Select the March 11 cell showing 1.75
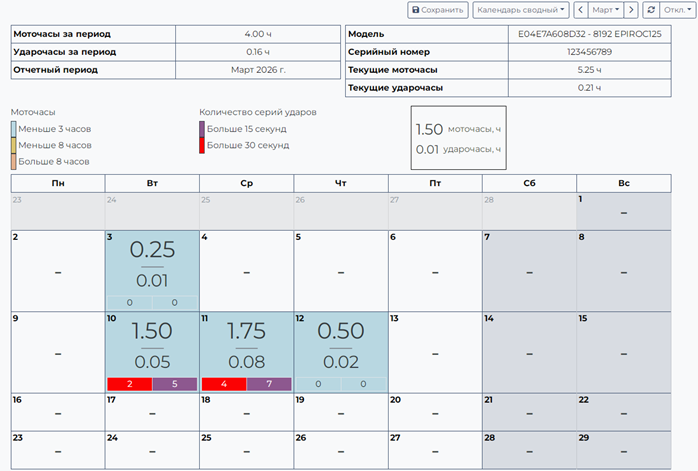 click(246, 345)
